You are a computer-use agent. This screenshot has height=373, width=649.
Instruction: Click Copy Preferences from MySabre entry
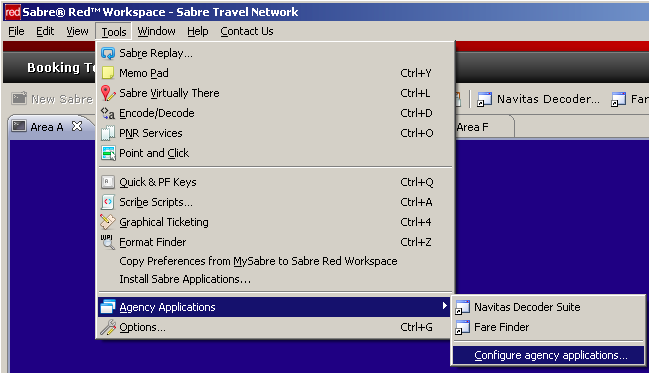tap(275, 261)
